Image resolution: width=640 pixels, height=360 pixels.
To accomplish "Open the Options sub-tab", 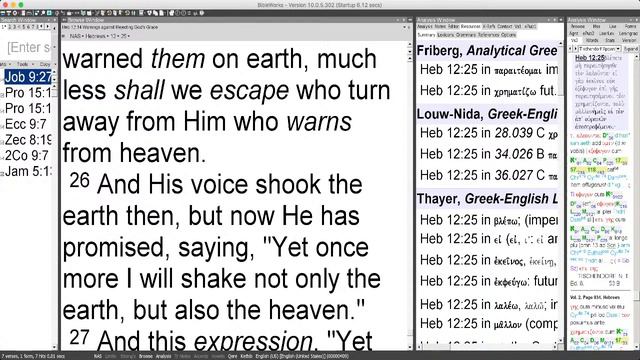I will click(x=508, y=35).
